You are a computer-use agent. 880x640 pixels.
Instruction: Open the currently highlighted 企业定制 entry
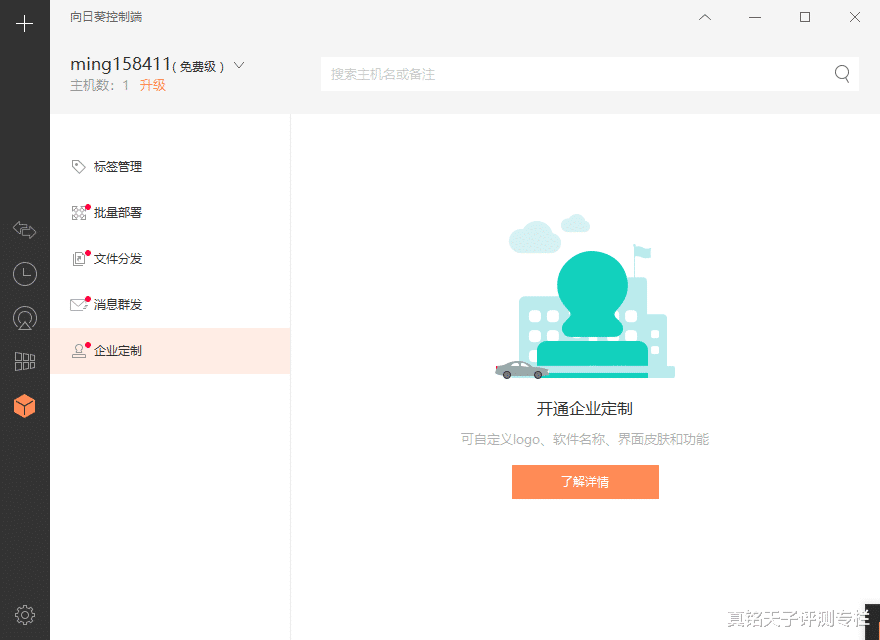pos(119,350)
